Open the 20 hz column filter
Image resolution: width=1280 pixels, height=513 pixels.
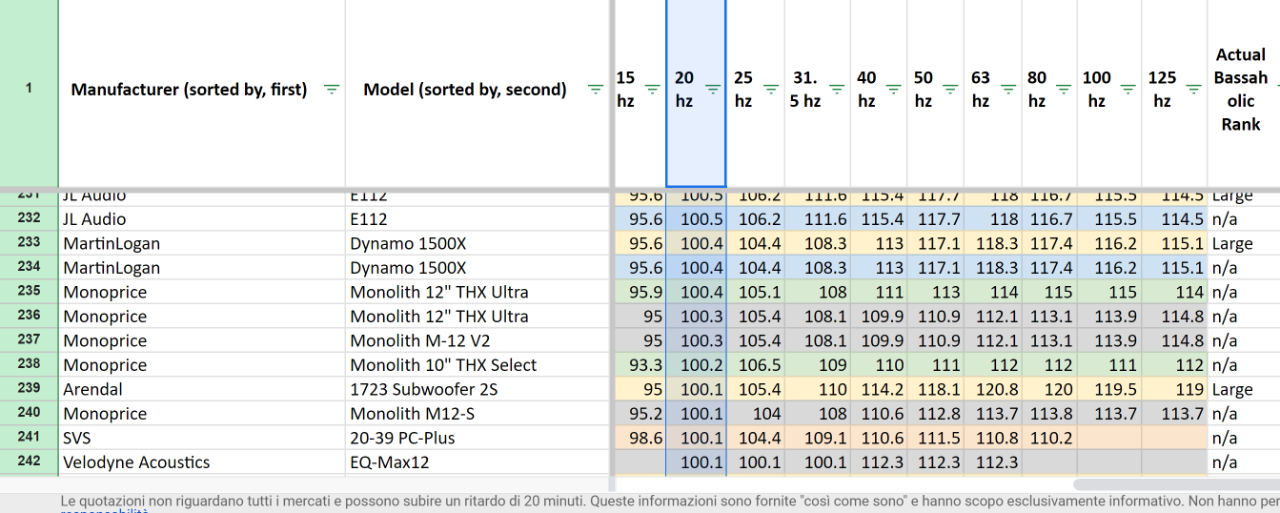coord(712,89)
